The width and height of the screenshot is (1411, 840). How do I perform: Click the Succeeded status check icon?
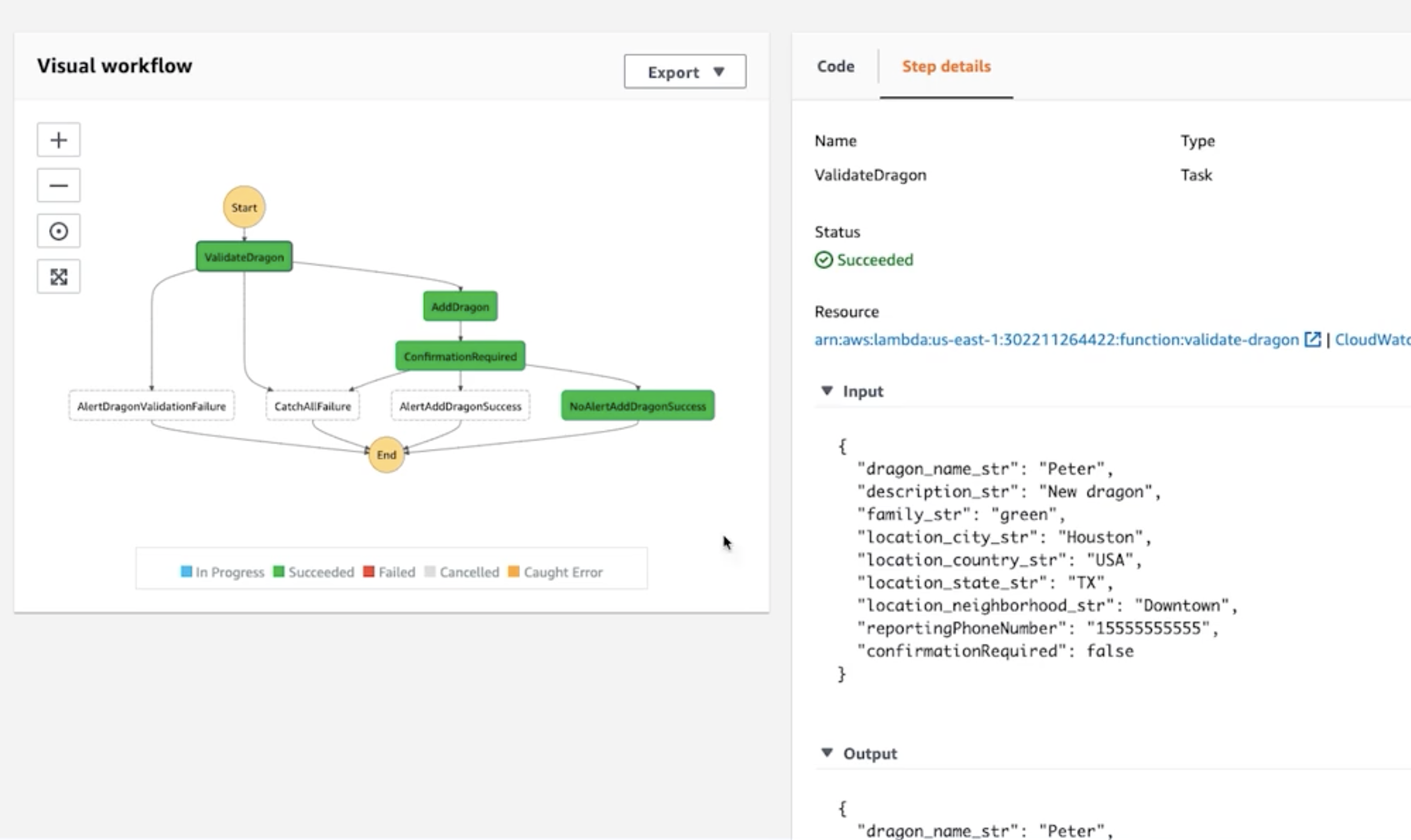click(825, 260)
